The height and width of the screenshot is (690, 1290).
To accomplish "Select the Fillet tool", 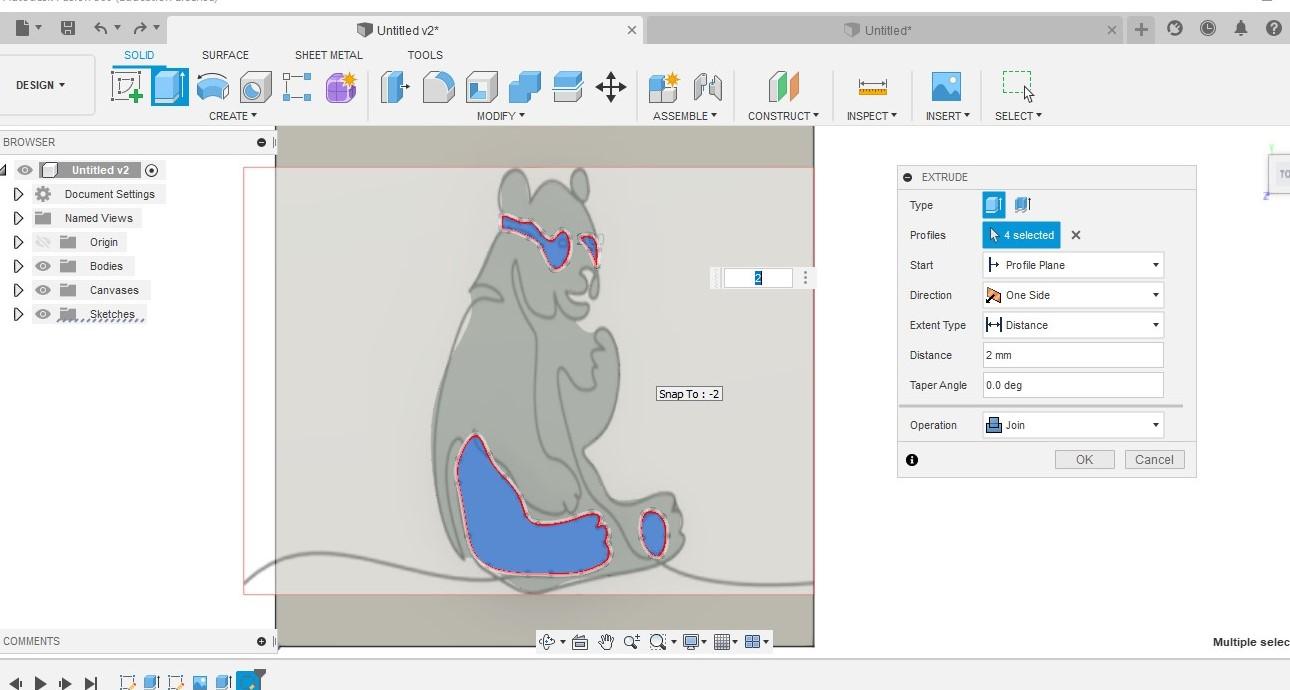I will pos(438,87).
